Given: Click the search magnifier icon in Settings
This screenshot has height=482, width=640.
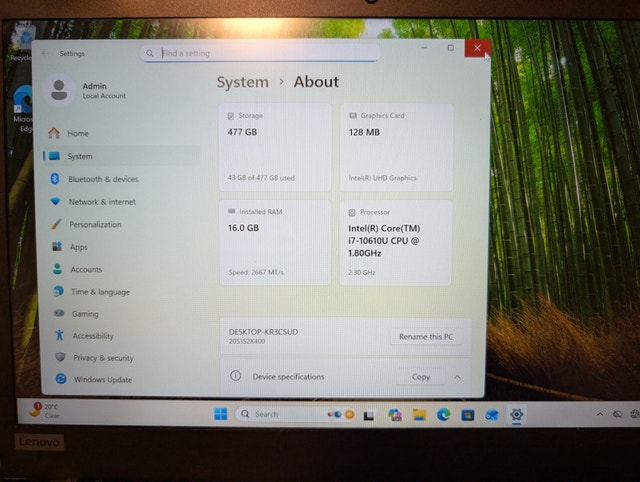Looking at the screenshot, I should (x=150, y=53).
